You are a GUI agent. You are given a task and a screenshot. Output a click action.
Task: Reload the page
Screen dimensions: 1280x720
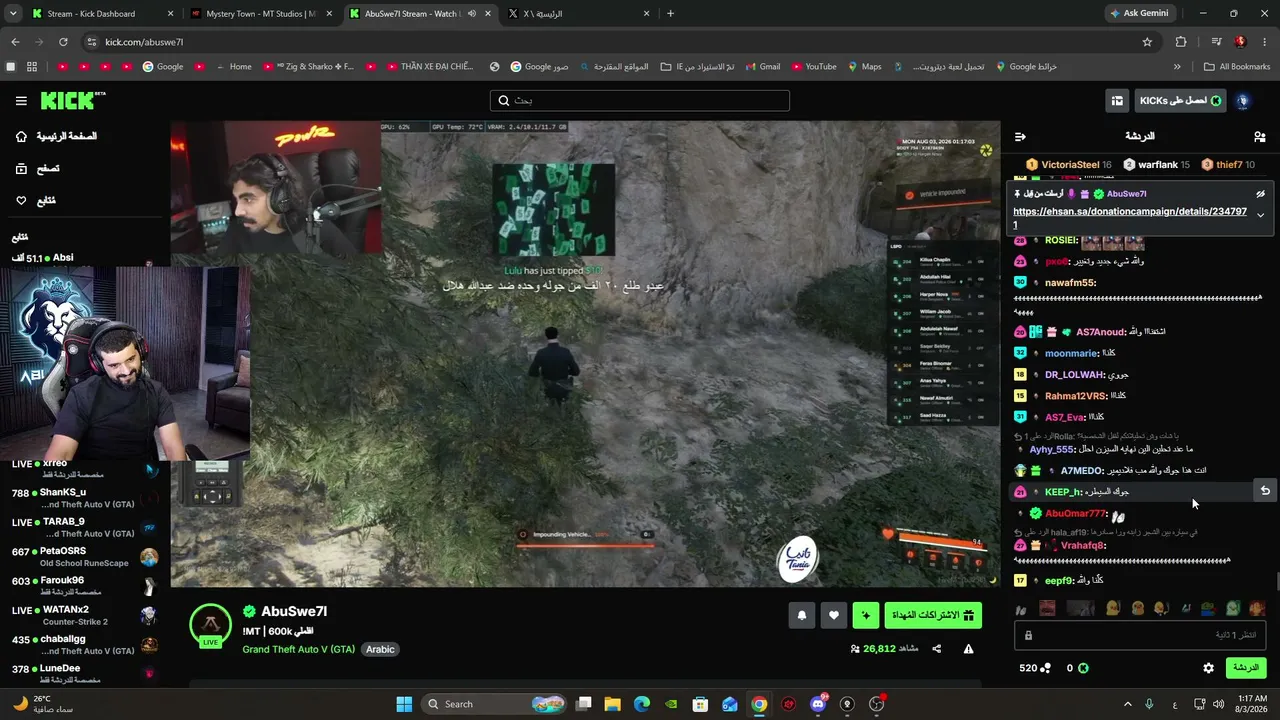point(63,42)
